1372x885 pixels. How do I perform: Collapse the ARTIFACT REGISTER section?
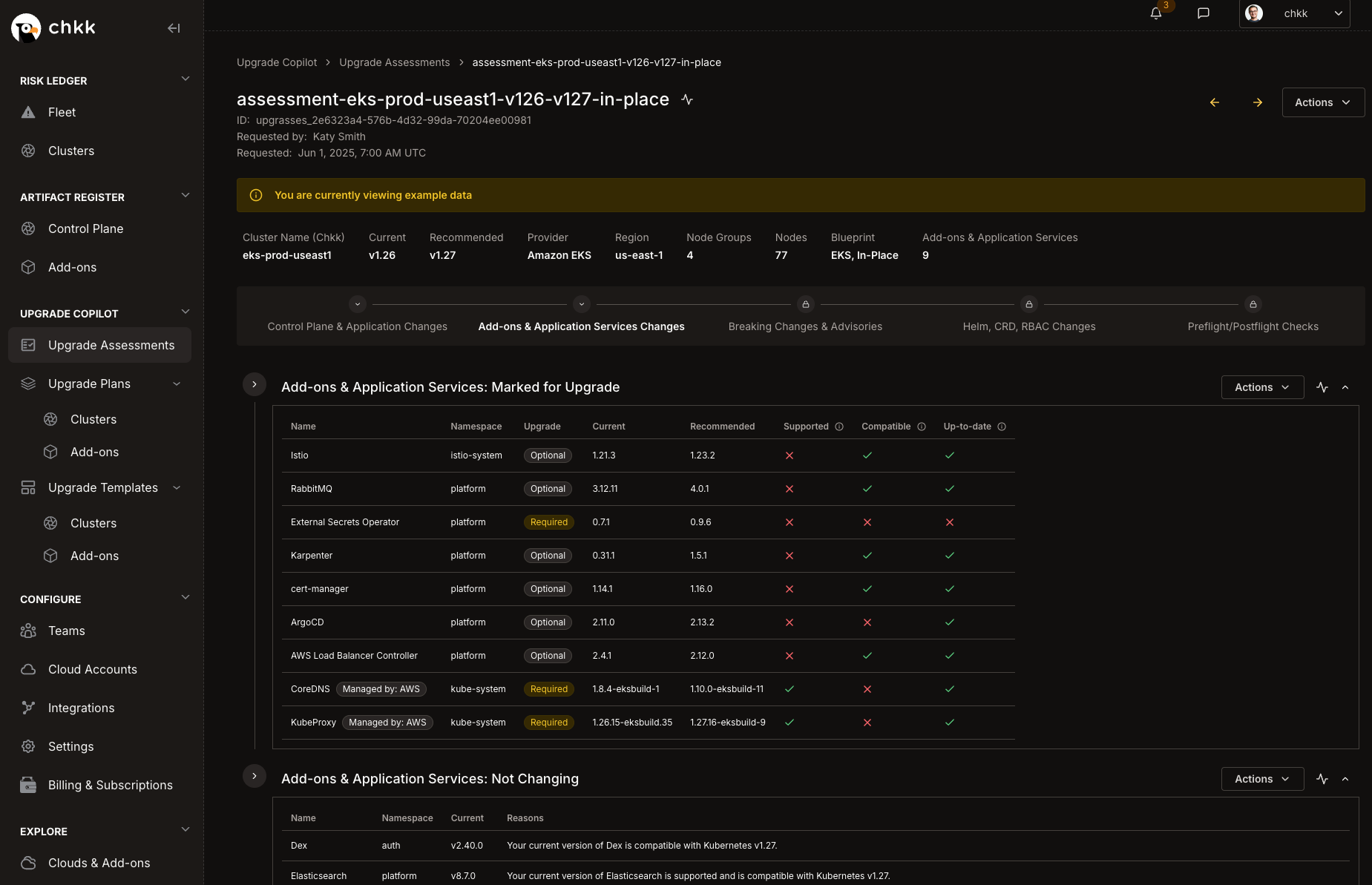[186, 196]
